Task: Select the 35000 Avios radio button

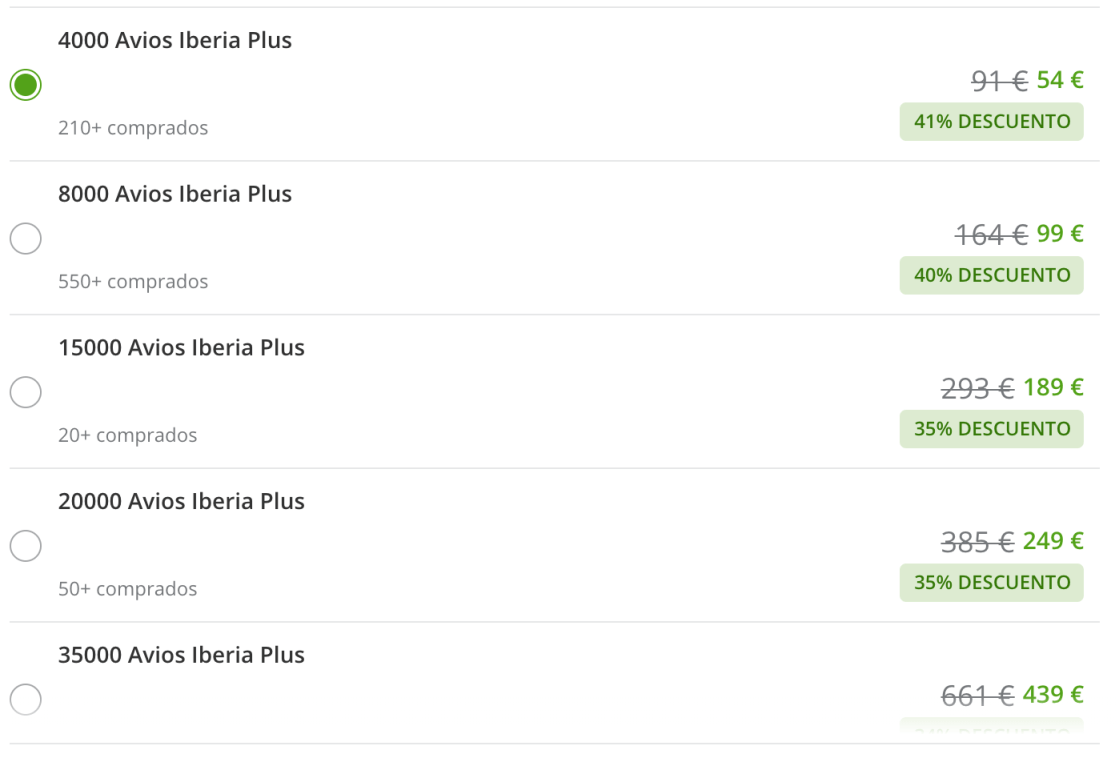Action: (25, 699)
